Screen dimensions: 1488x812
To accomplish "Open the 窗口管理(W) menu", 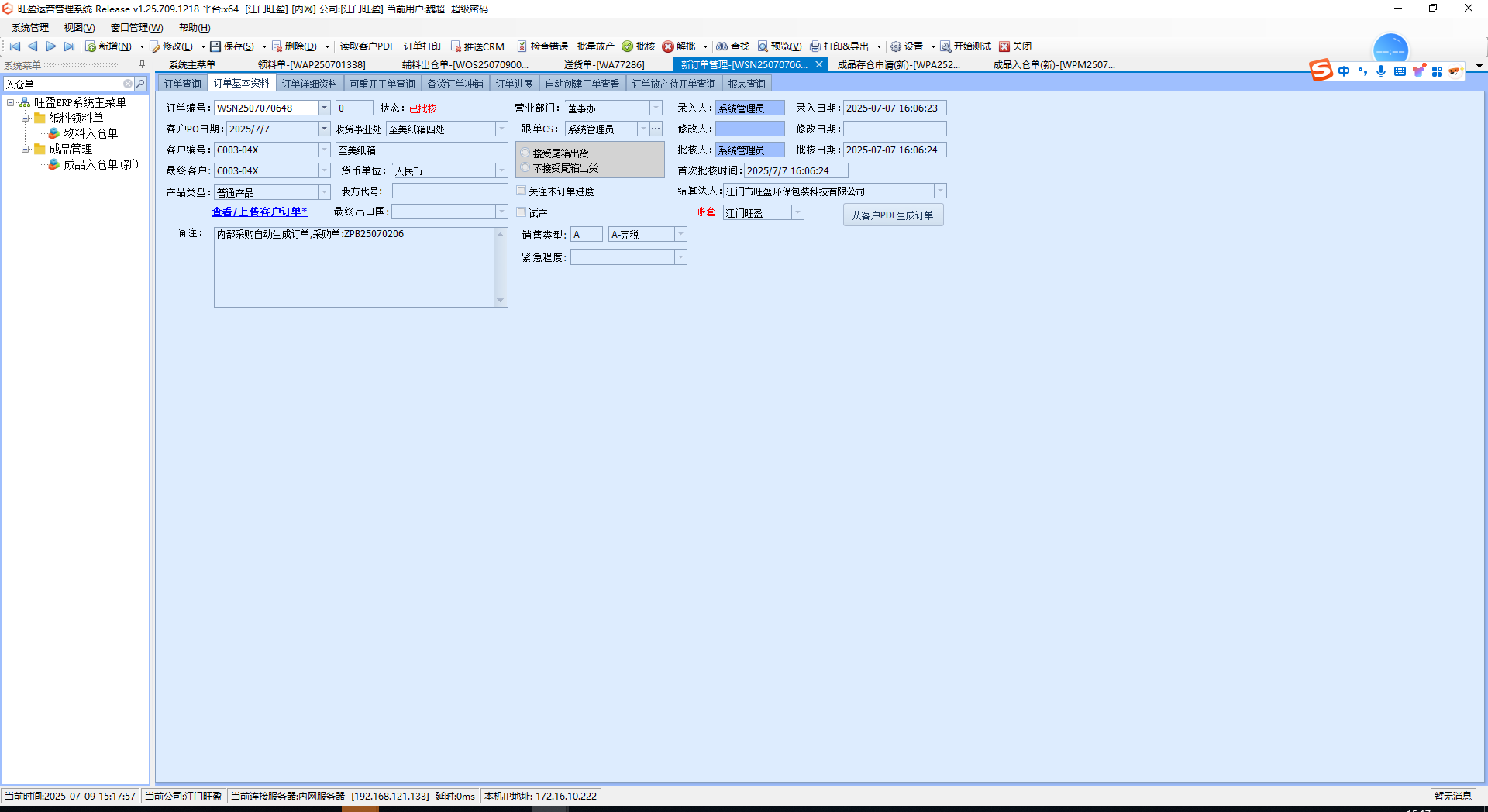I will 136,28.
